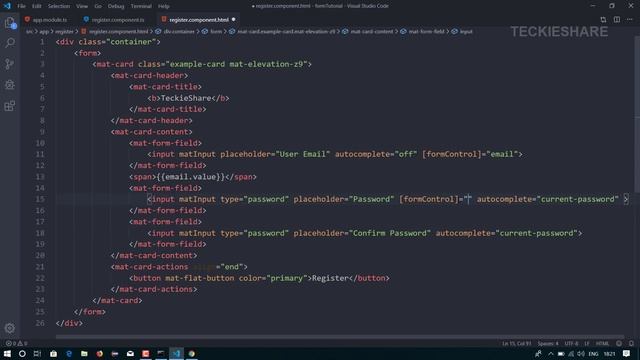Click the HTML language mode selector
Viewport: 640px width, 360px height.
pyautogui.click(x=602, y=344)
